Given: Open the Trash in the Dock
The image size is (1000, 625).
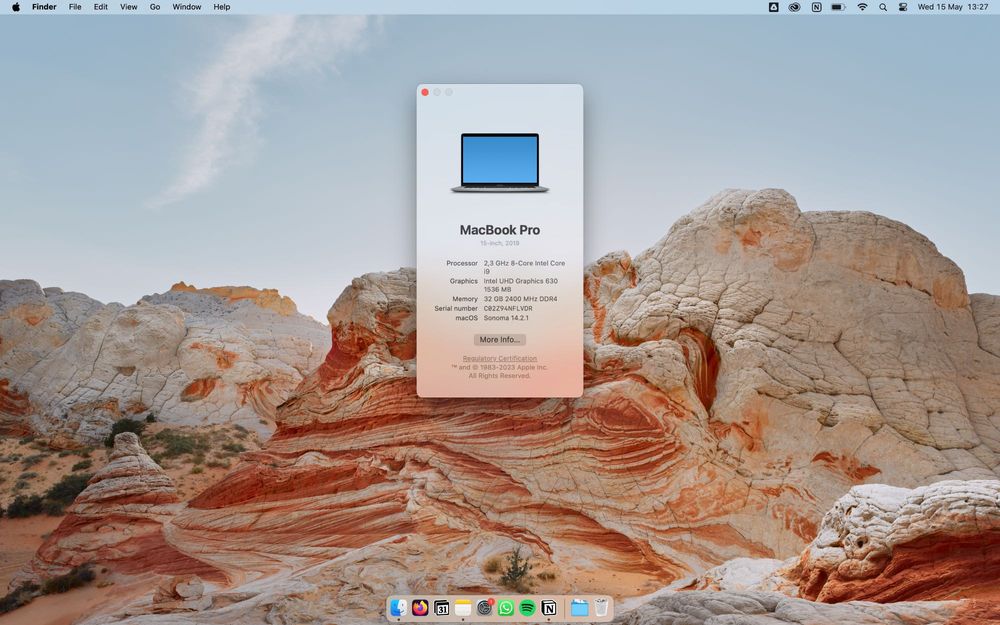Looking at the screenshot, I should [601, 608].
